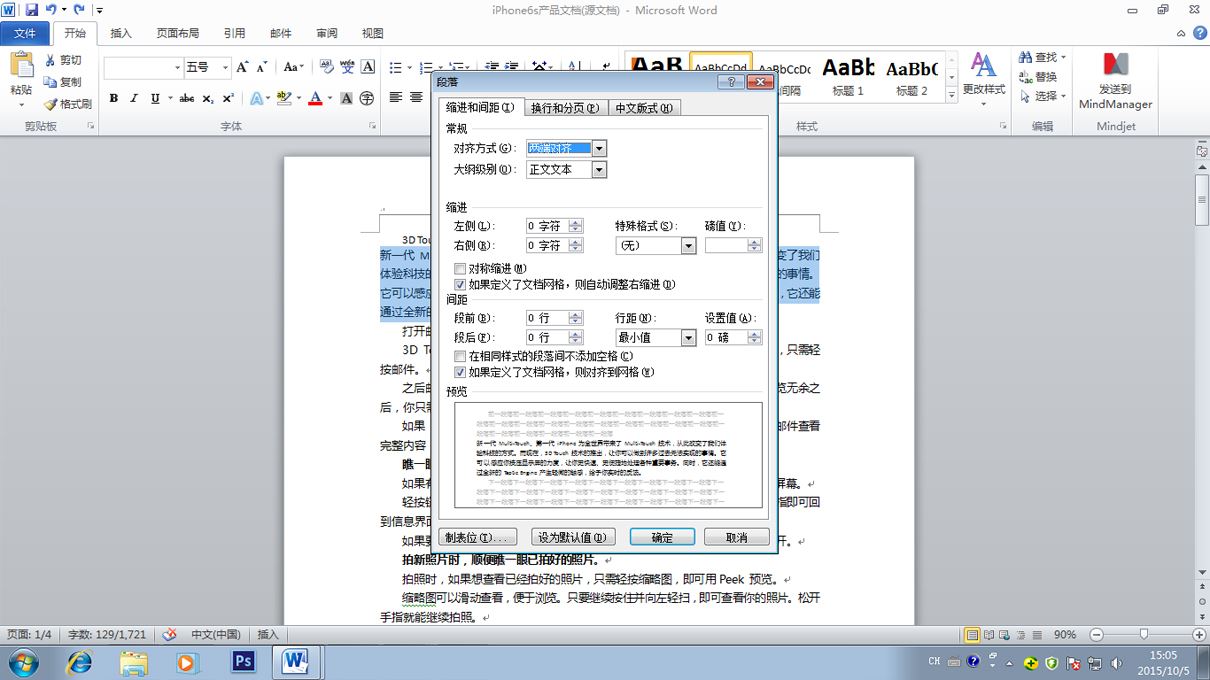Select the Format Painter (格式刷) brush
The image size is (1210, 680).
tap(50, 104)
